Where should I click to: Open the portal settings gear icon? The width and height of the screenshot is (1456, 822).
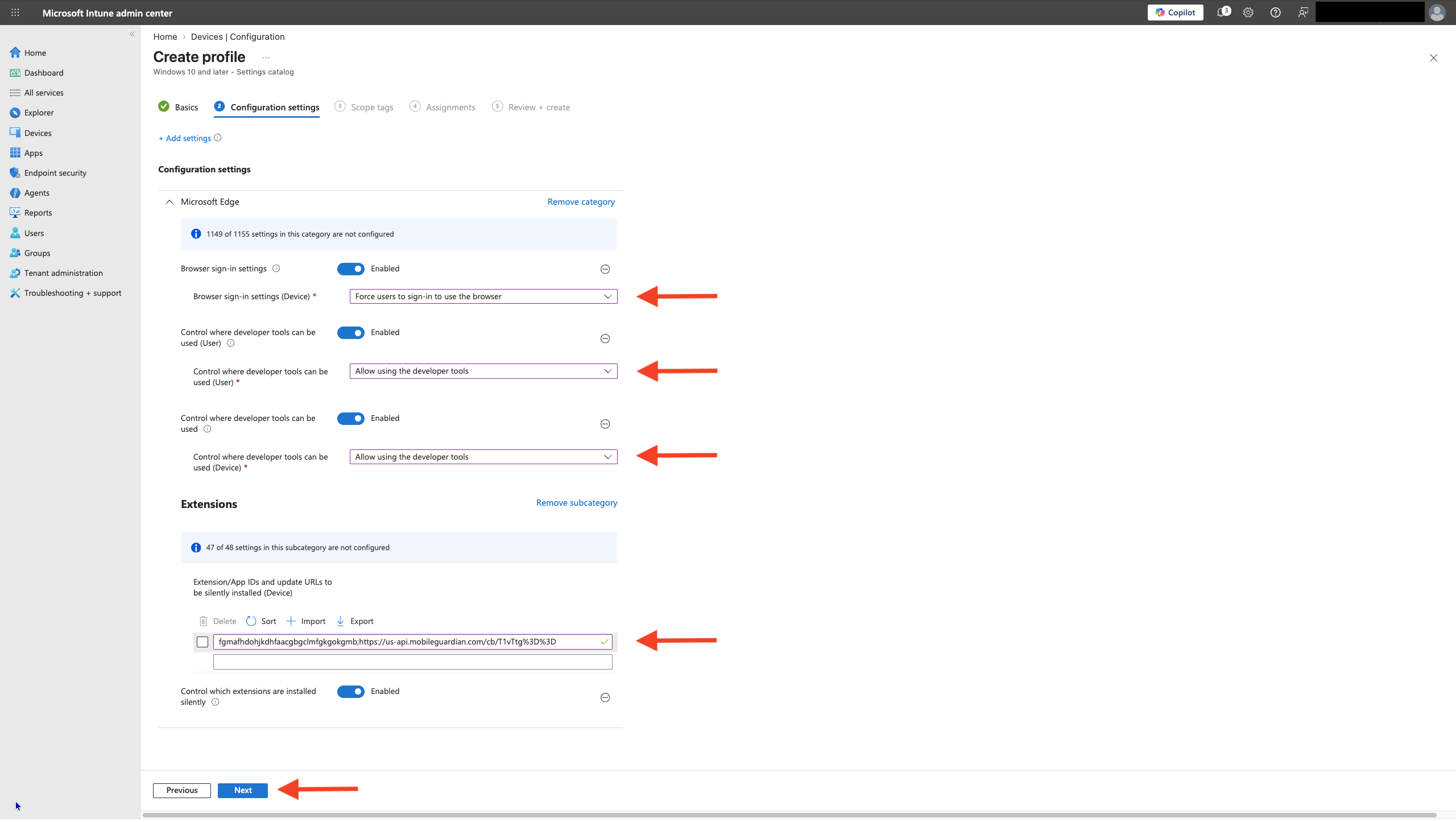coord(1248,13)
